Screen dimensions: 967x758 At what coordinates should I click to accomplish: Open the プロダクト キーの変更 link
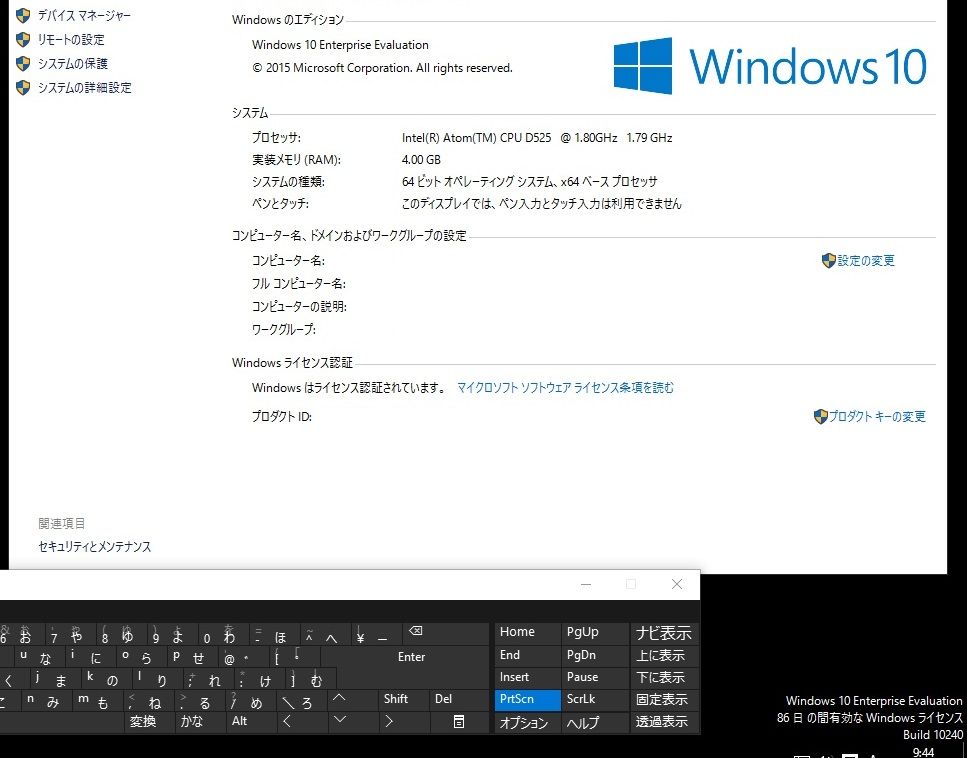[x=876, y=417]
